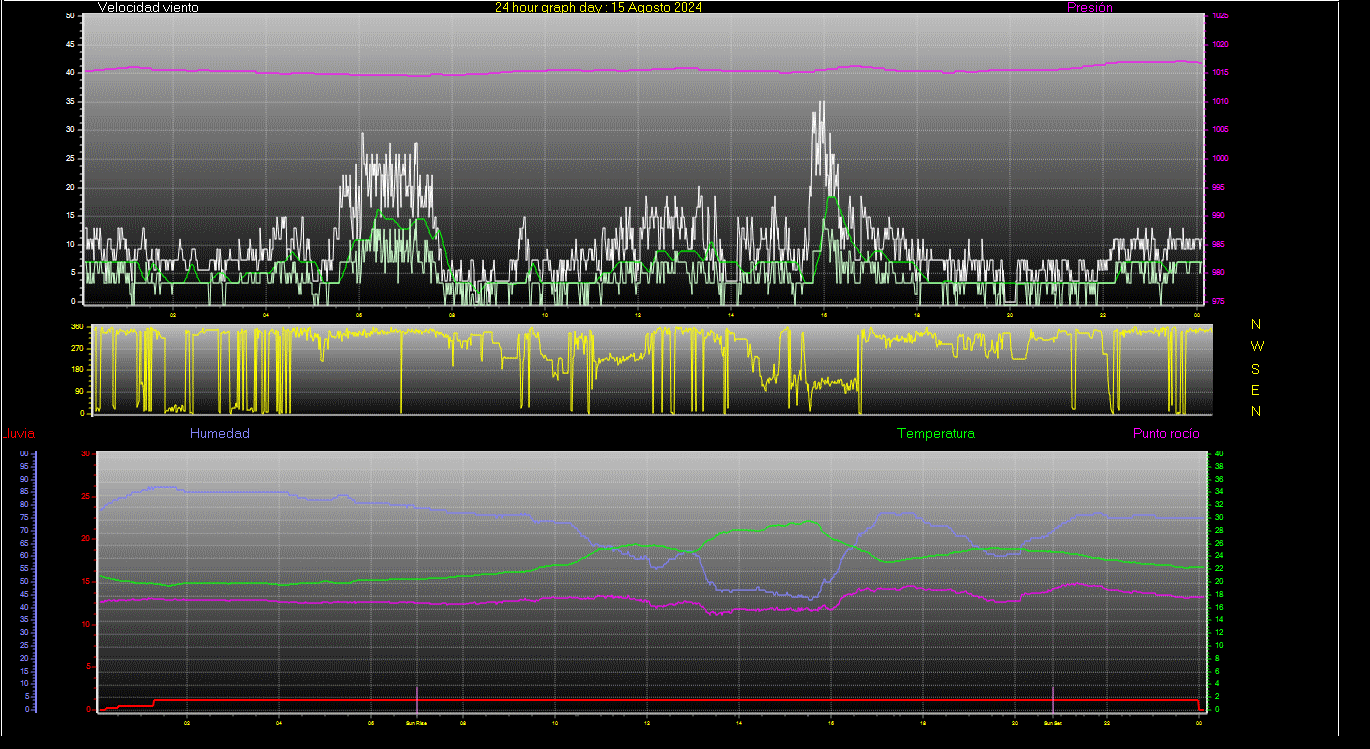Viewport: 1370px width, 749px height.
Task: Click the '16' hour tick under wind graph
Action: 824,315
